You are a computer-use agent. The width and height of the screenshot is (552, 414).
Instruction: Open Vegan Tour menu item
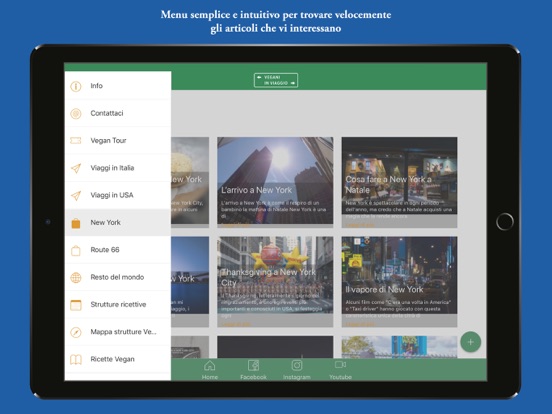[x=118, y=140]
